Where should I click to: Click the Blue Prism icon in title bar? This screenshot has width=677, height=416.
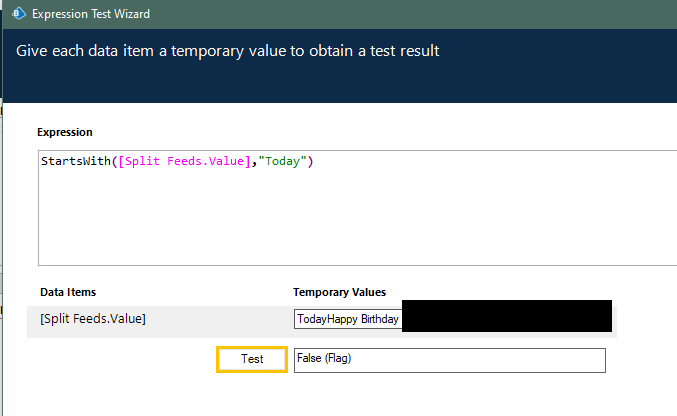[x=17, y=14]
